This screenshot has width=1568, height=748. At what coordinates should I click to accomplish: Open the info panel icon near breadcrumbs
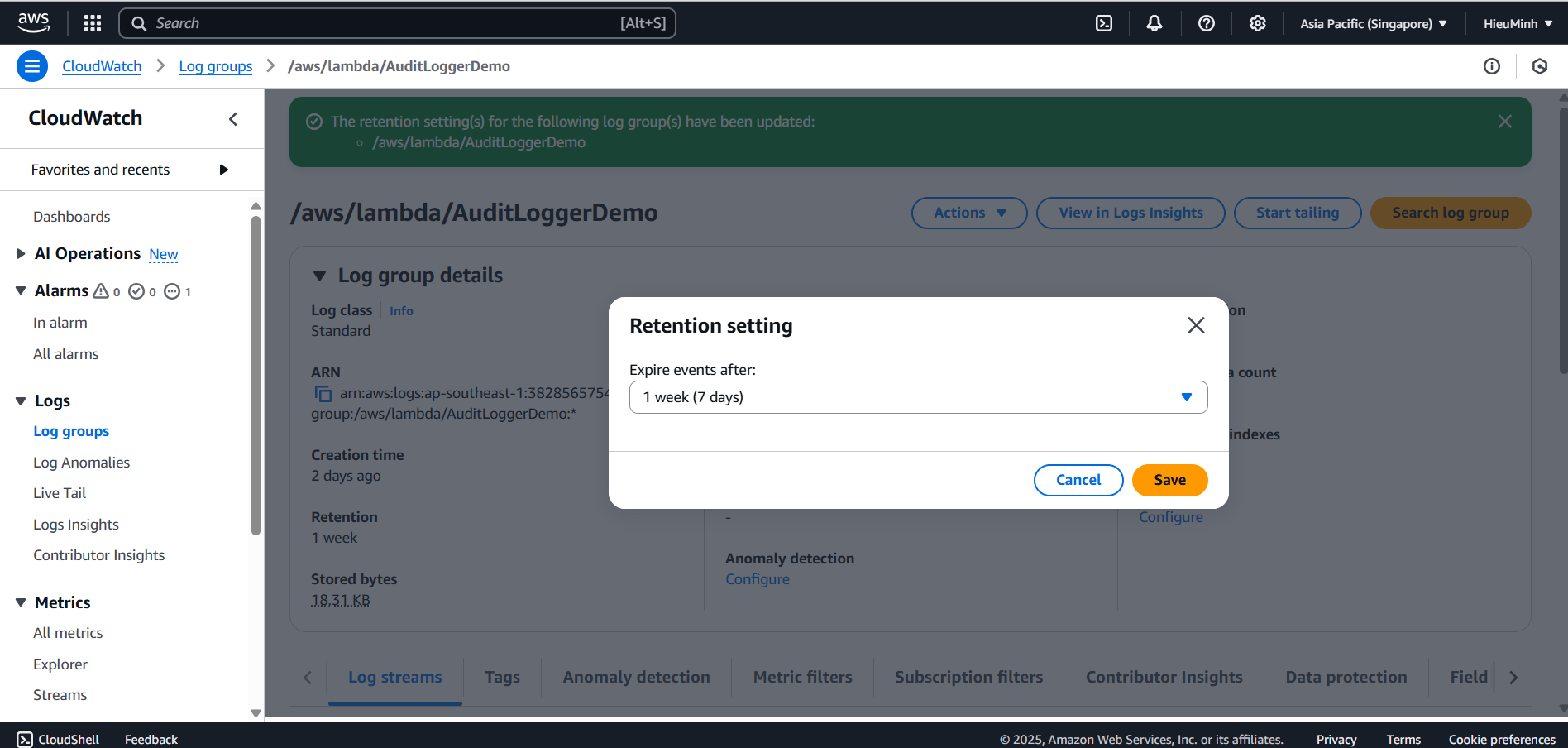coord(1492,66)
